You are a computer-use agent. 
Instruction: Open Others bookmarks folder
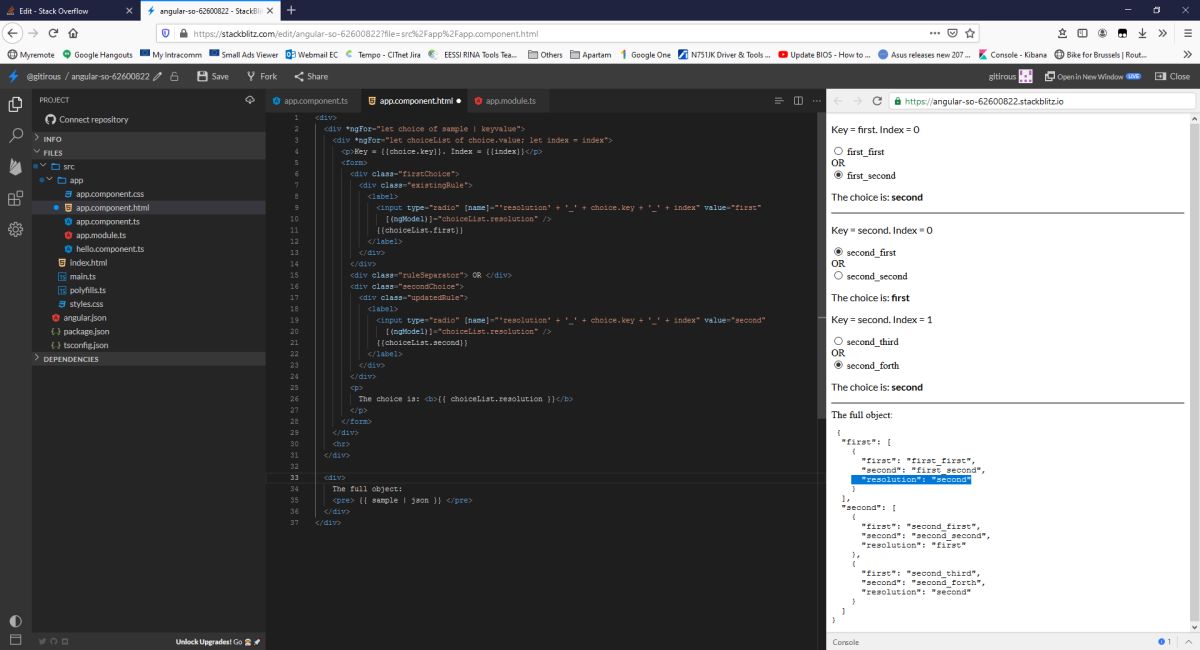pos(545,55)
